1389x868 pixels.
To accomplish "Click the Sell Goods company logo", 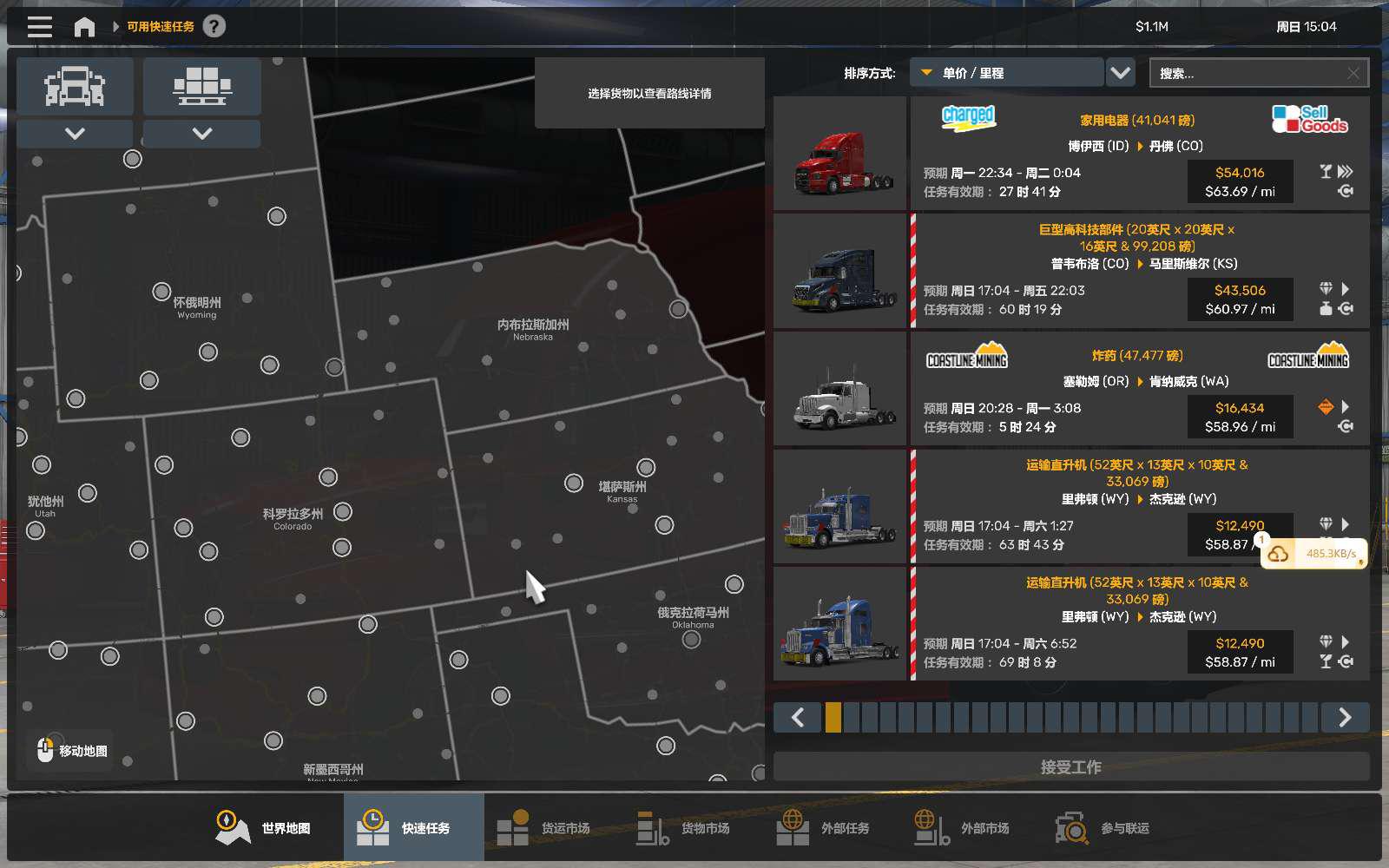I will pos(1309,119).
